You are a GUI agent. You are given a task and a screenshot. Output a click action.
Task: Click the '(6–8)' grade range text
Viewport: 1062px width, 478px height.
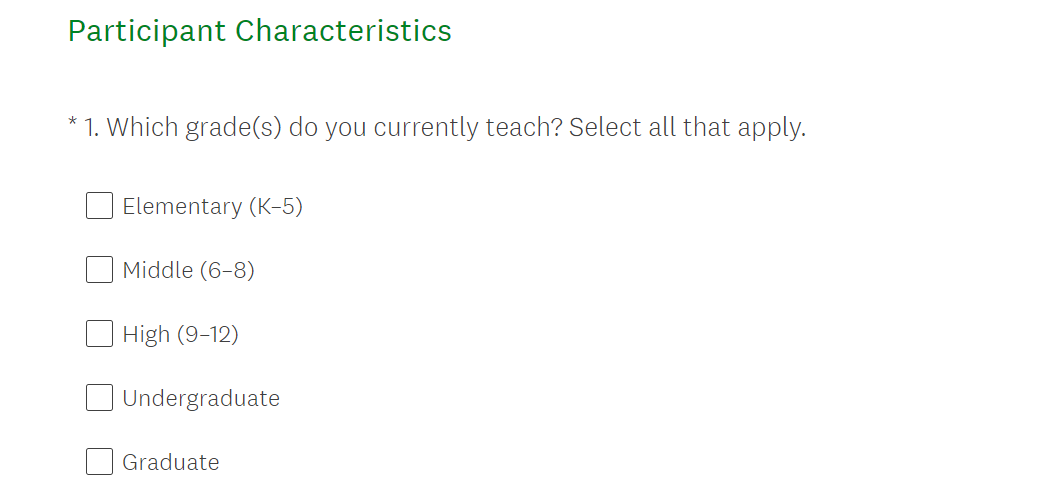pos(227,271)
